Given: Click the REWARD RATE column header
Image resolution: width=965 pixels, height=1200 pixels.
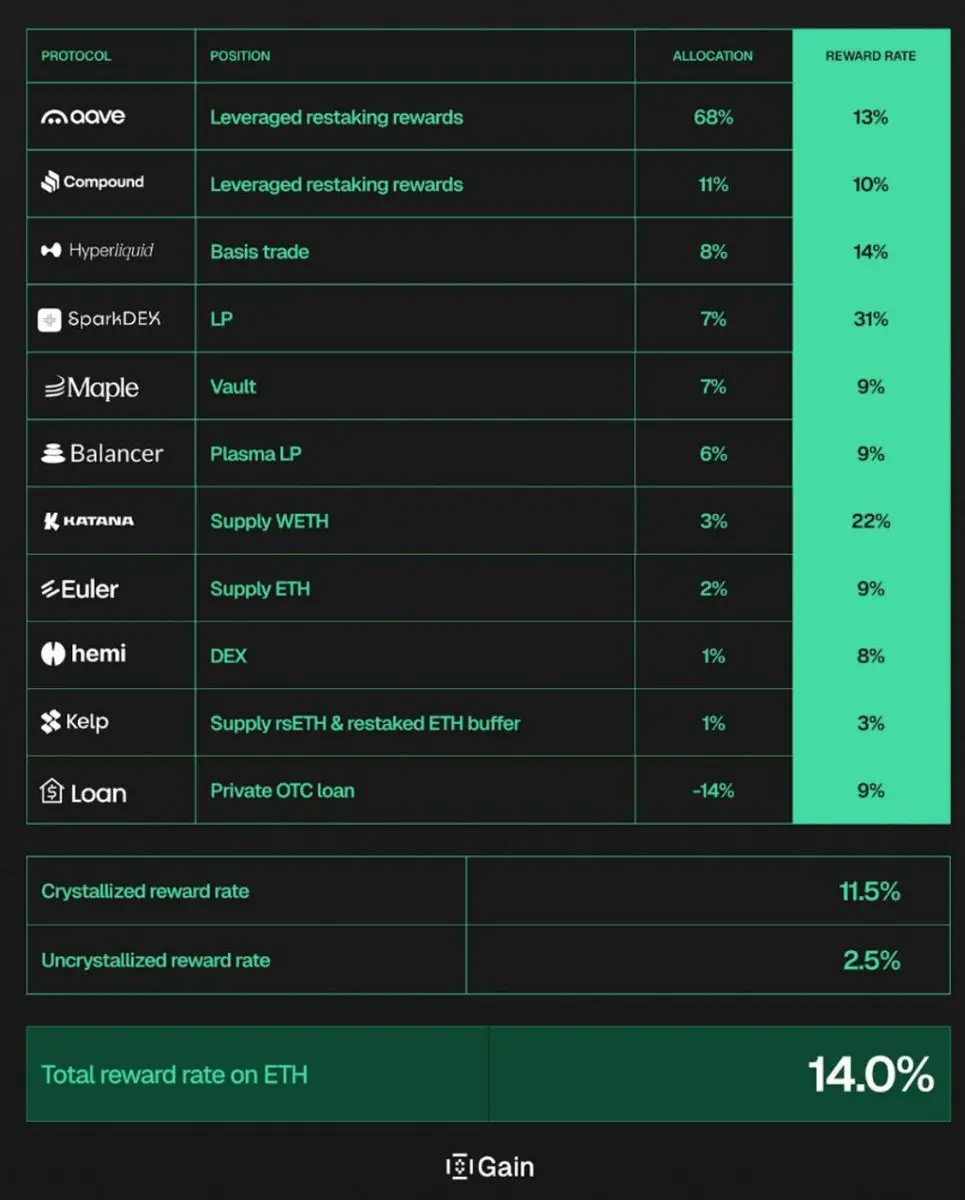Looking at the screenshot, I should click(871, 56).
